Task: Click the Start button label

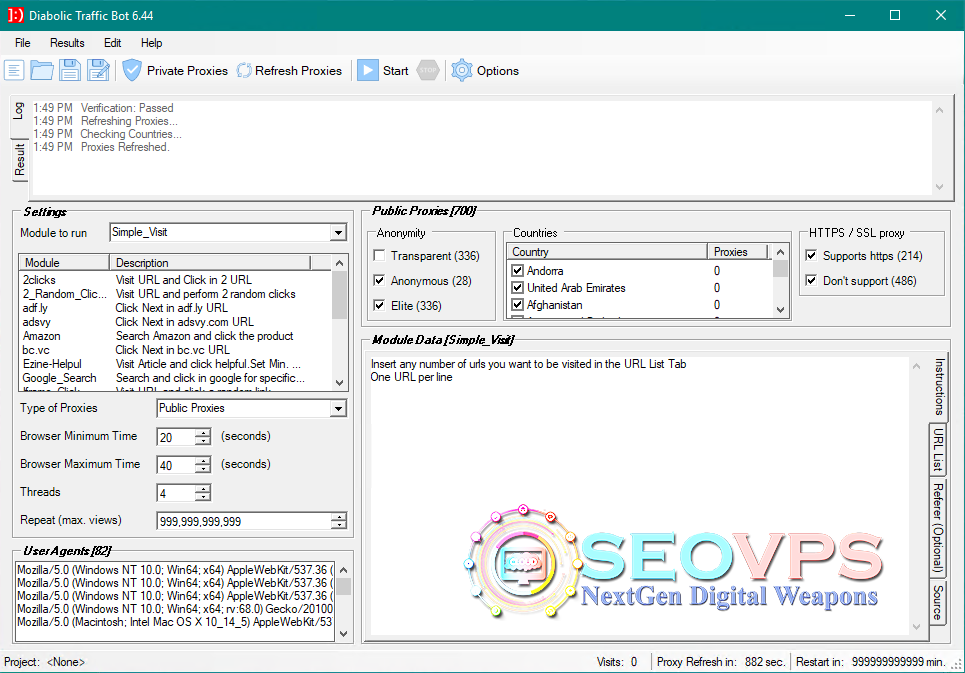Action: (x=395, y=71)
